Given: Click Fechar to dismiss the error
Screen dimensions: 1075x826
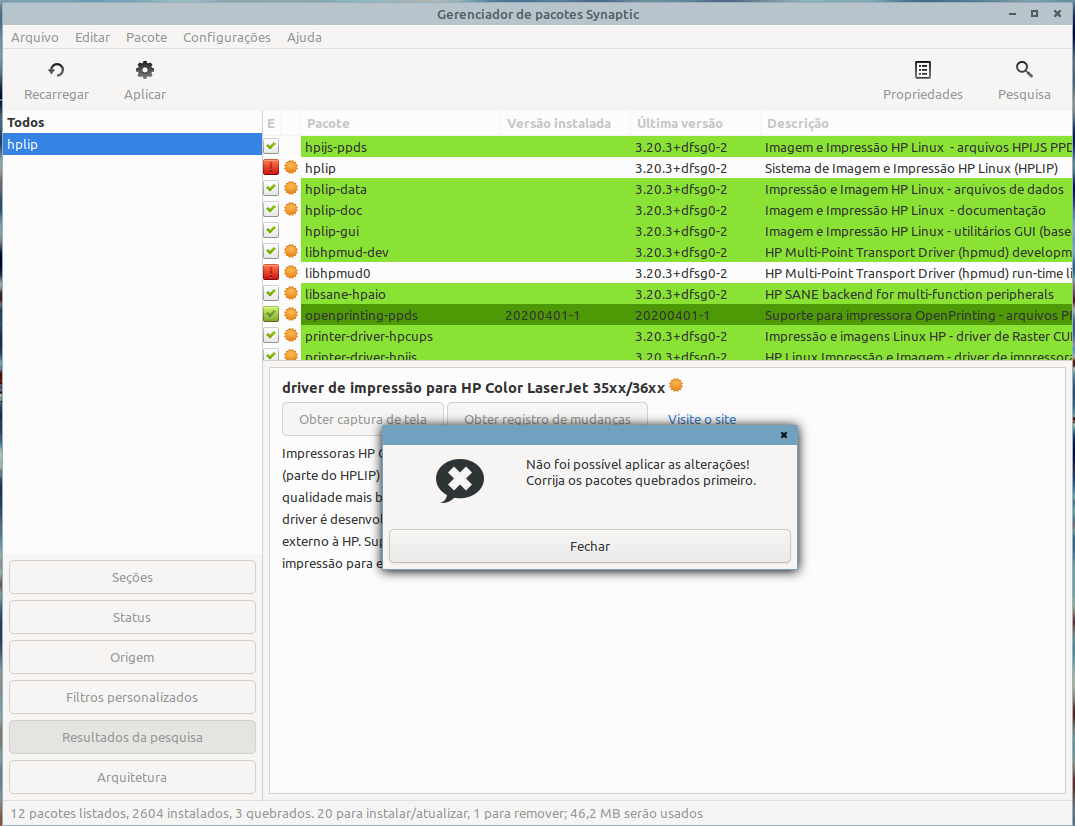Looking at the screenshot, I should point(590,546).
